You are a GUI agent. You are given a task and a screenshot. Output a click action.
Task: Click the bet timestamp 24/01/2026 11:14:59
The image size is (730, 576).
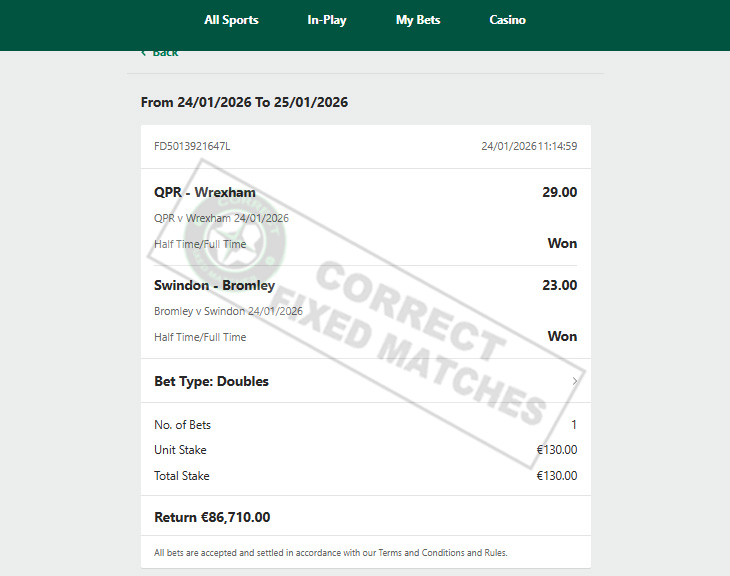pyautogui.click(x=529, y=146)
